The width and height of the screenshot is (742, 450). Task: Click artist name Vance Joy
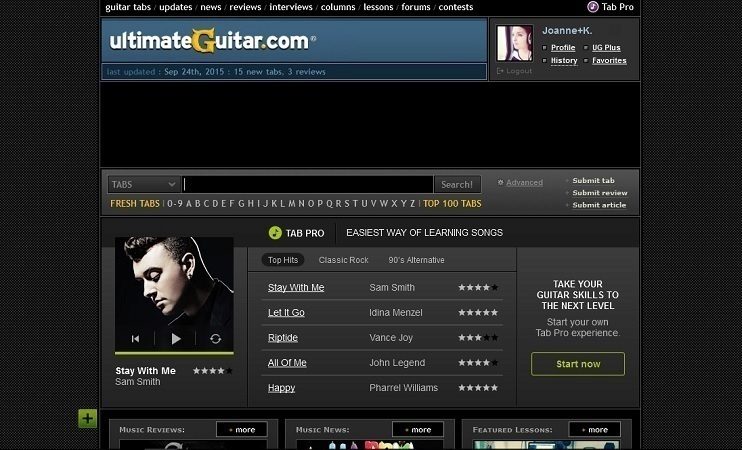[x=391, y=337]
